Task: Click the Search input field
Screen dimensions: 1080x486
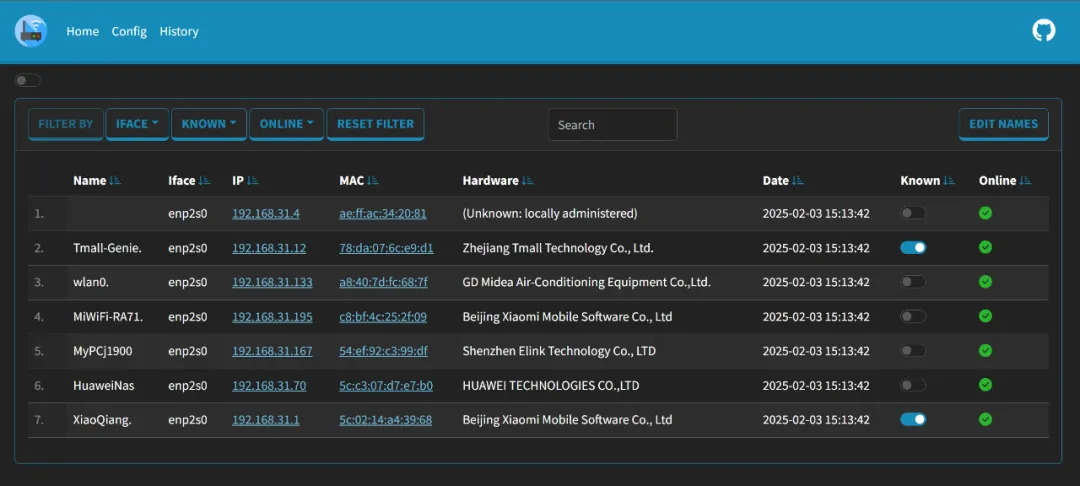Action: pyautogui.click(x=612, y=125)
